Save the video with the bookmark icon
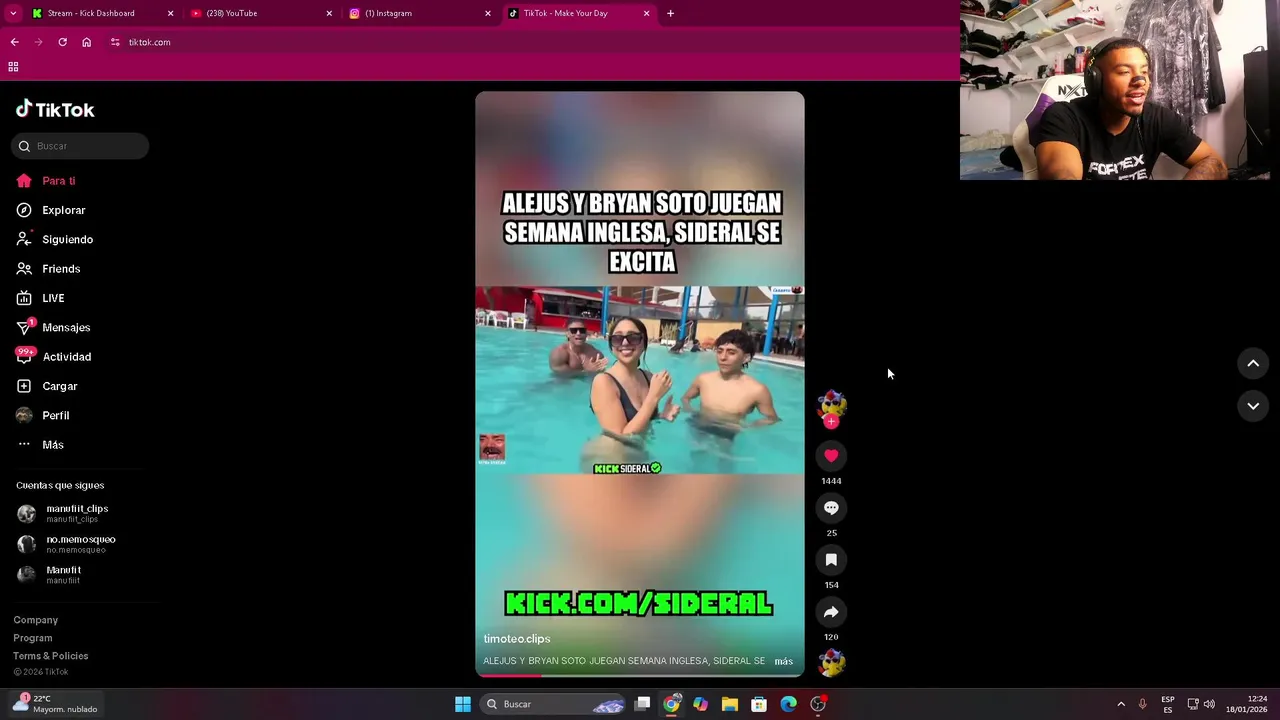 pyautogui.click(x=831, y=560)
